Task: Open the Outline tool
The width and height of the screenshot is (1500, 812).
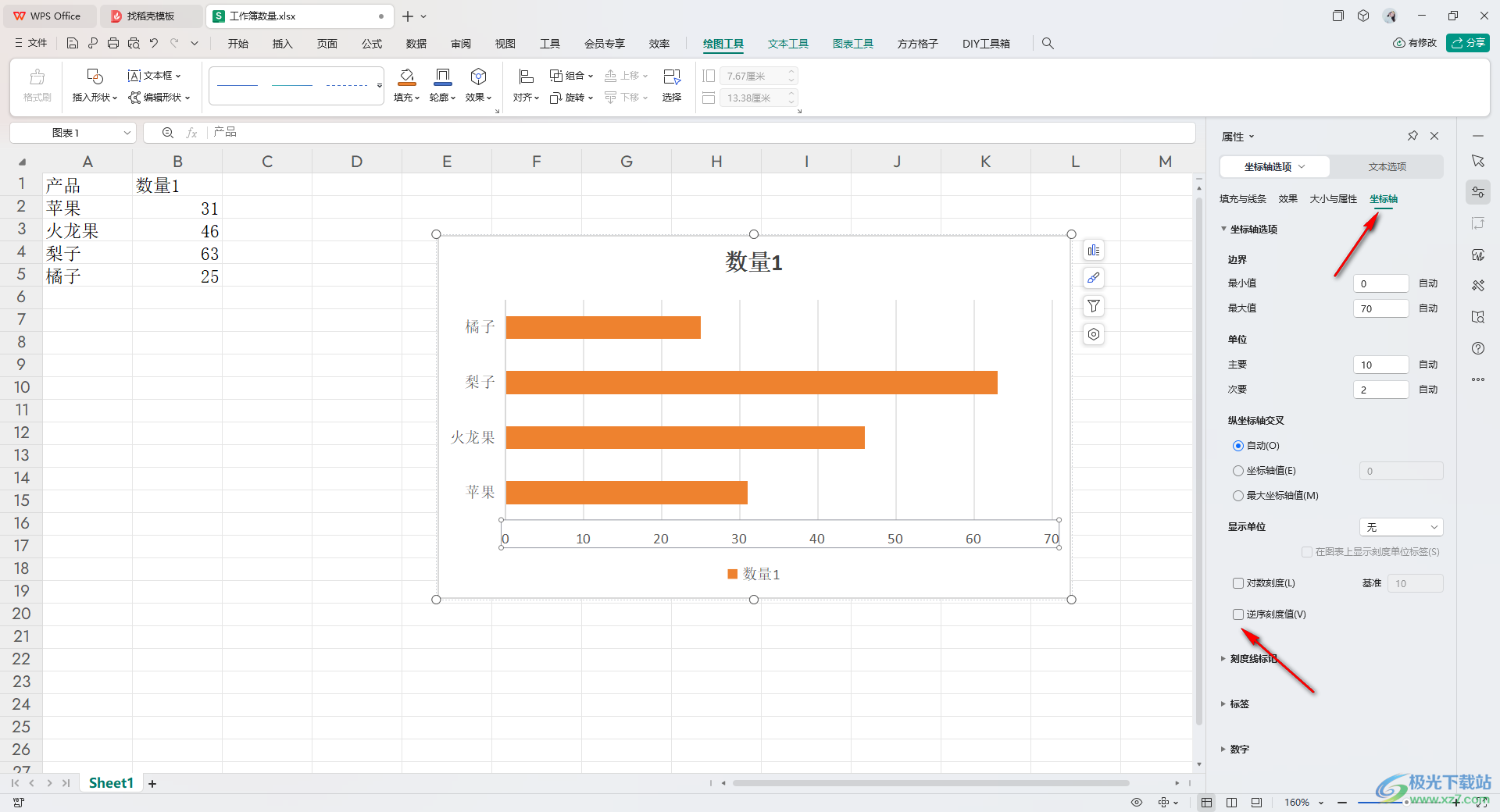Action: (x=443, y=85)
